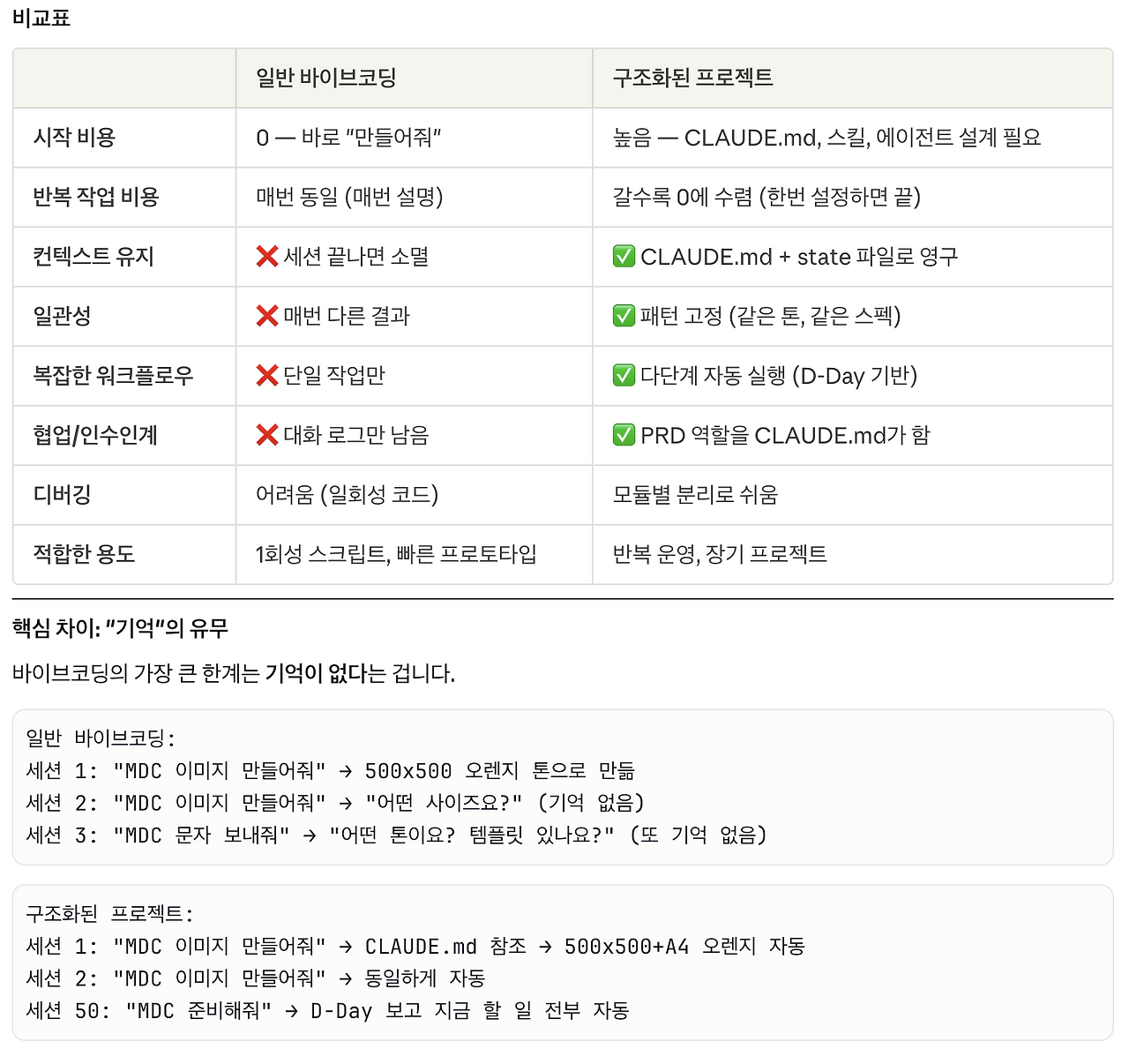
Task: Click the 세션 50 line in the code block
Action: tap(327, 1011)
